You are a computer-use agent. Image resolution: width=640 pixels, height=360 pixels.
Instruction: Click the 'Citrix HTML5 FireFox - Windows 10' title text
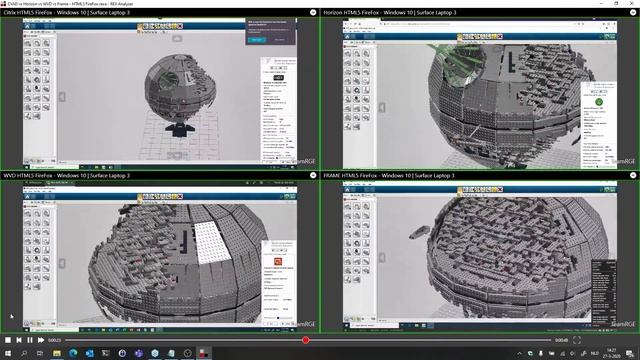43,13
